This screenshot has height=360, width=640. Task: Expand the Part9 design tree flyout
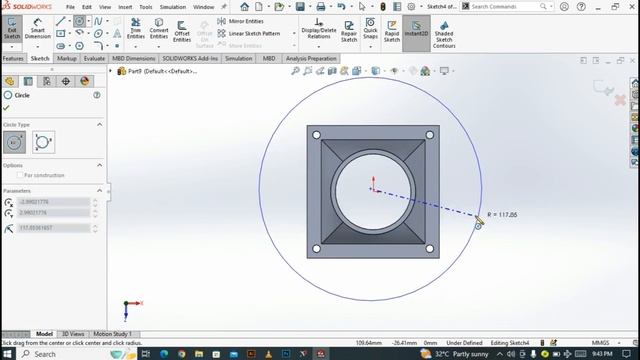110,71
